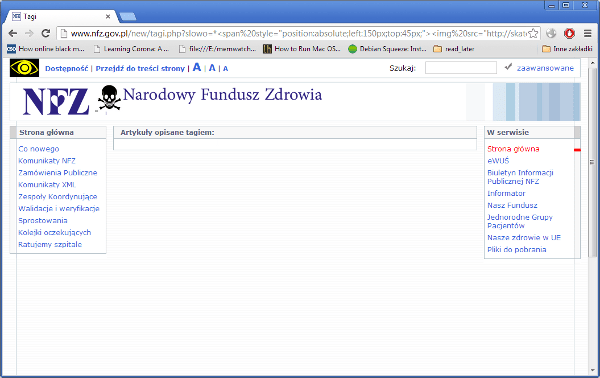Open the 'Debian Squeeze Inst...' bookmark
This screenshot has height=378, width=600.
click(387, 49)
